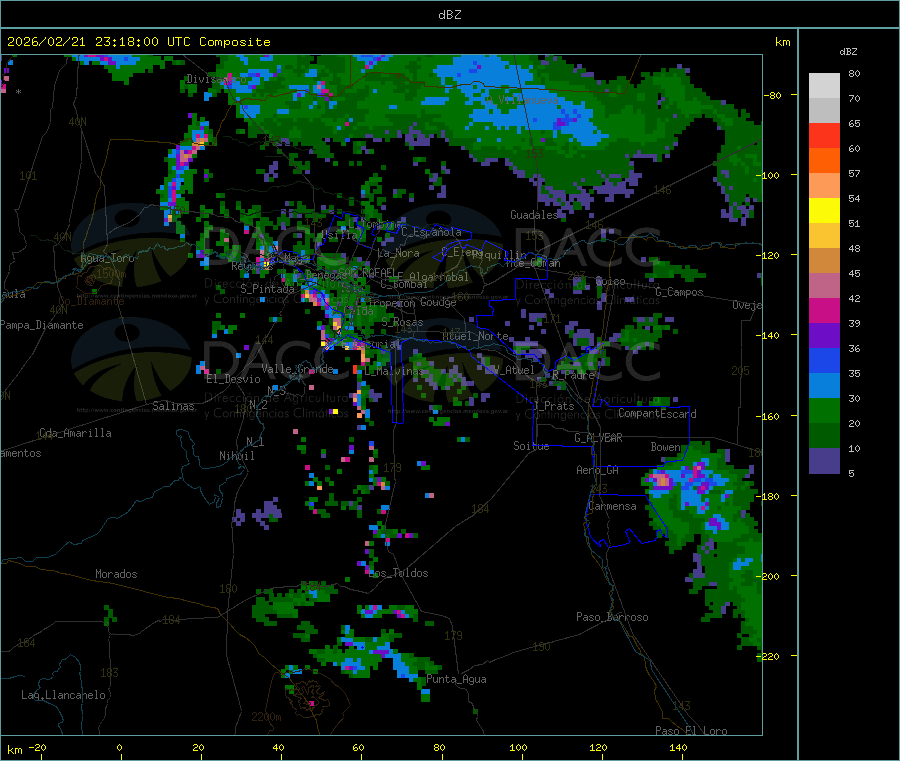Click the La_Nora map label
900x761 pixels.
click(398, 253)
